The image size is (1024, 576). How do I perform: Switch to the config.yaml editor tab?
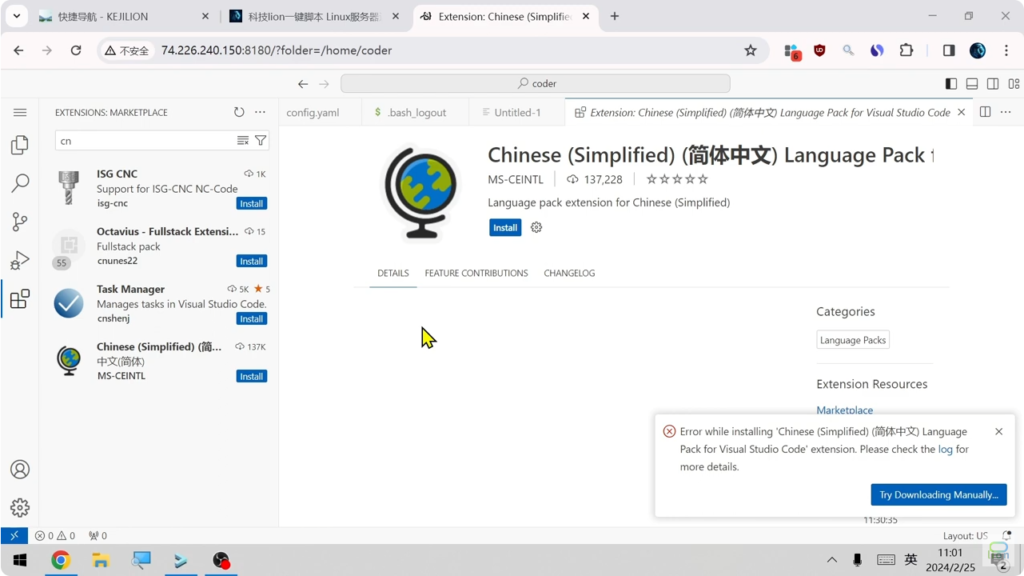pos(313,113)
